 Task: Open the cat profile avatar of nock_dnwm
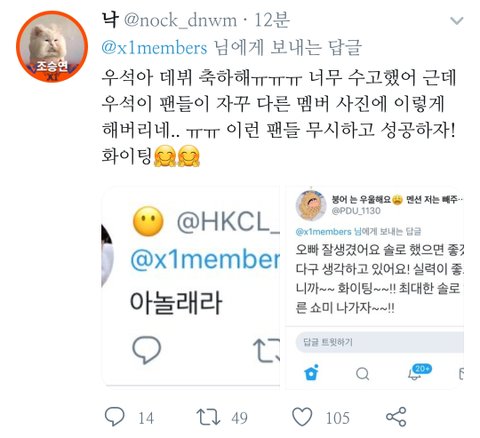[52, 46]
